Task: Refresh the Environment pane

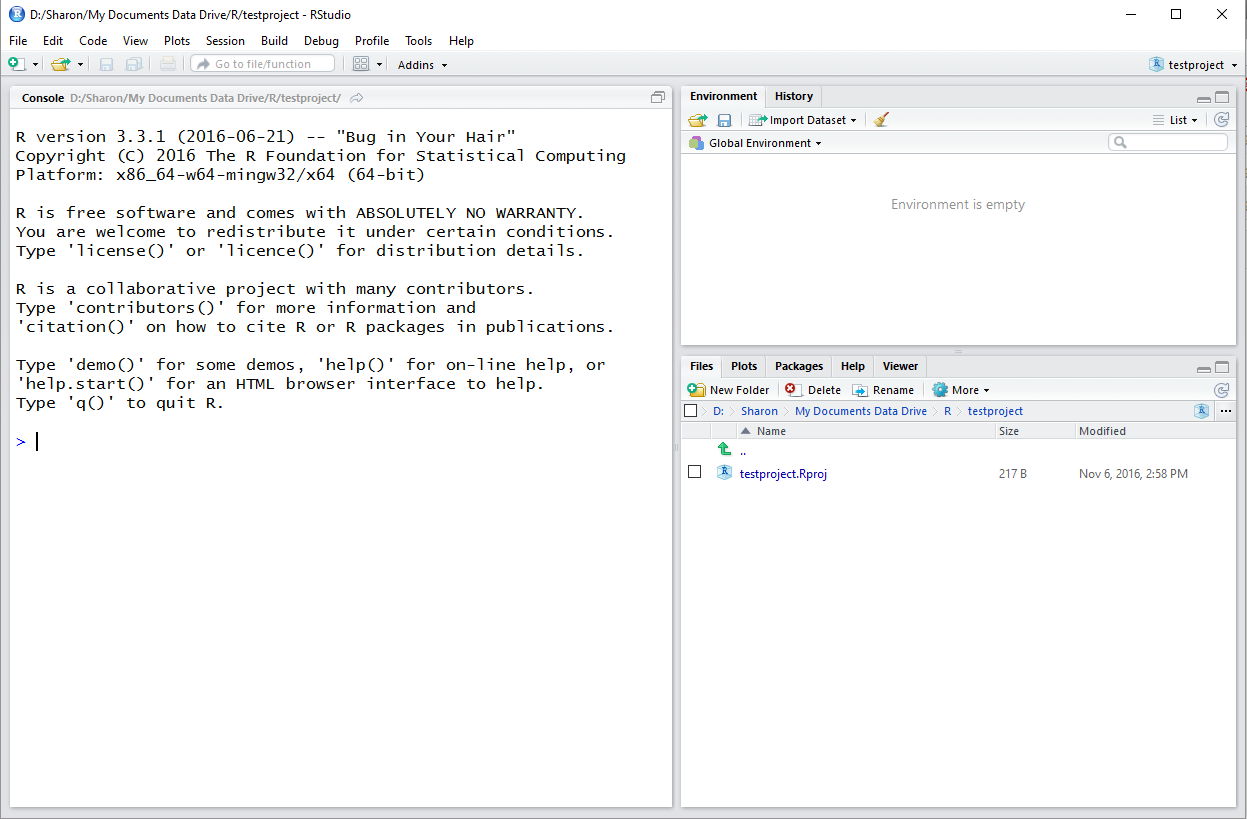Action: click(1221, 120)
